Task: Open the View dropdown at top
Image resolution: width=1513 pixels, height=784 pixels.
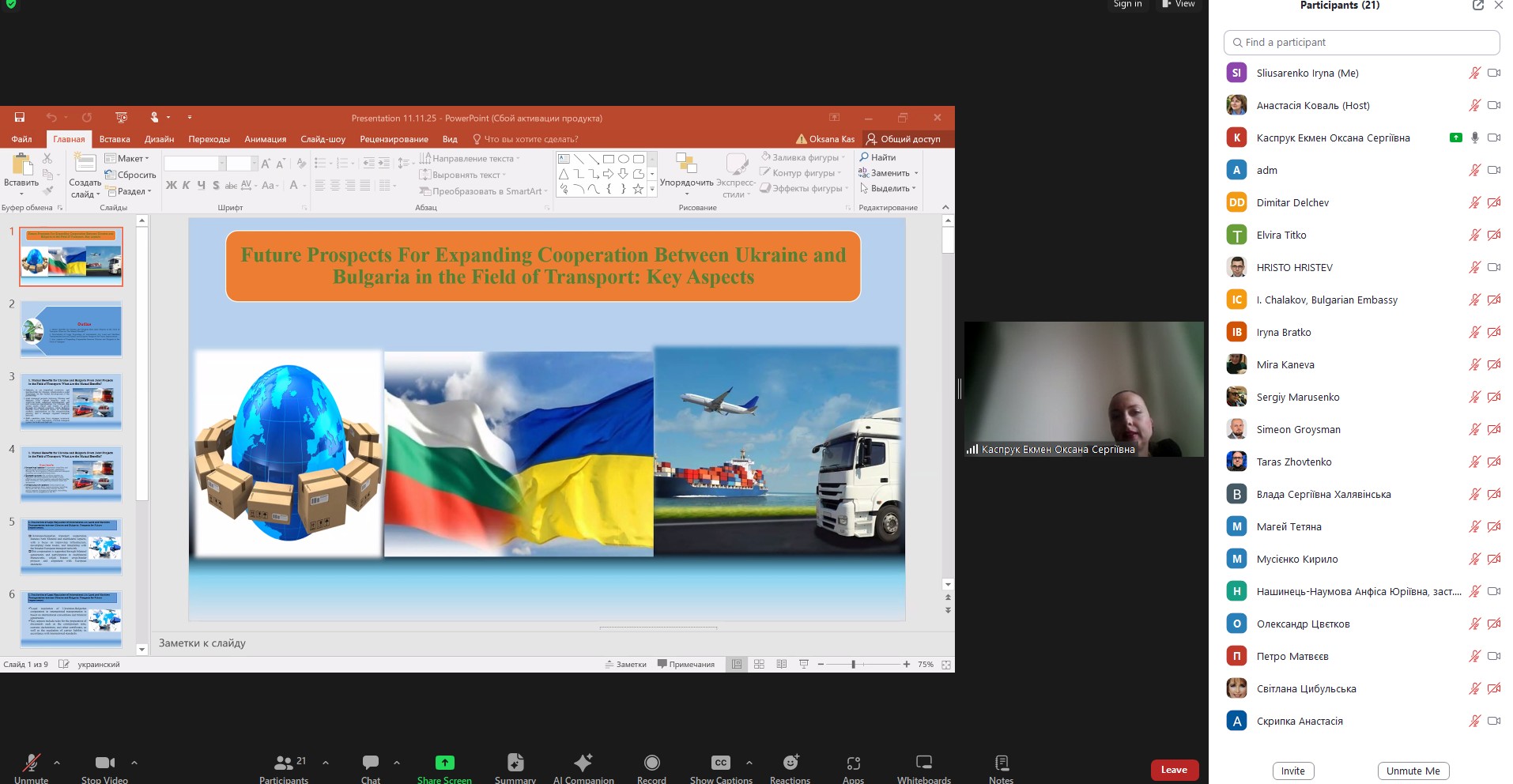Action: click(x=1178, y=5)
